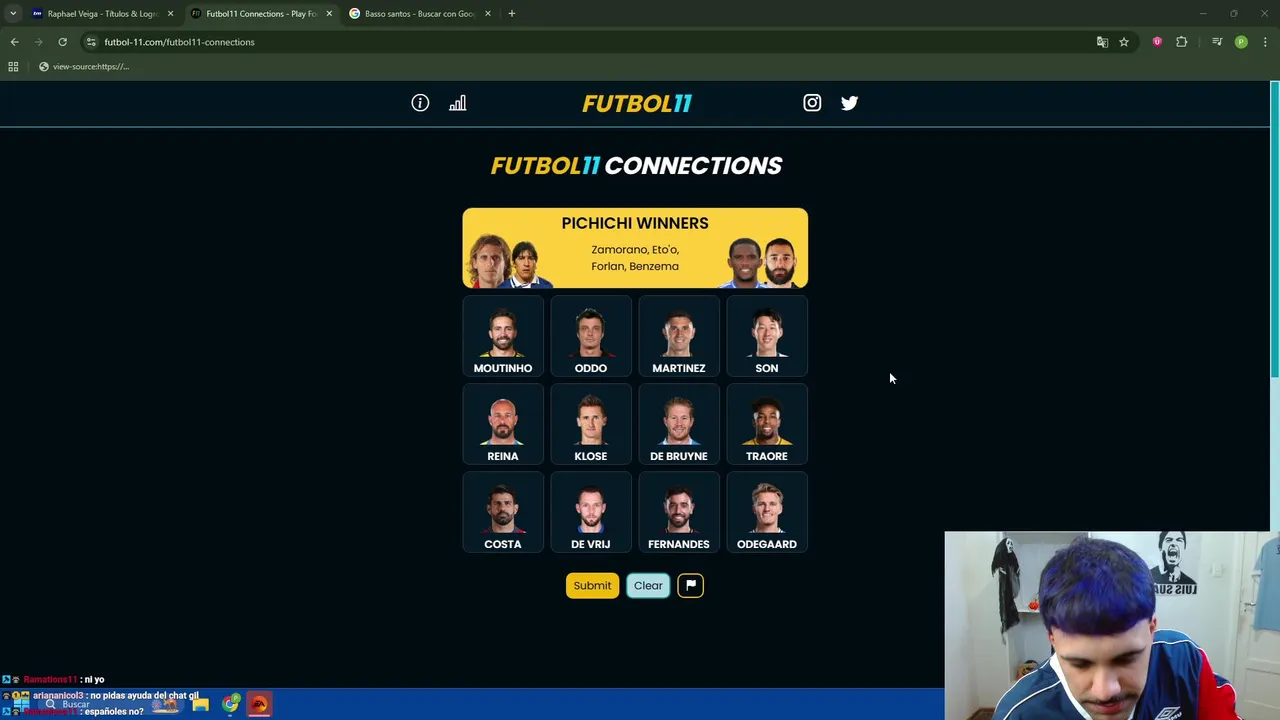
Task: Reload the current page
Action: [62, 42]
